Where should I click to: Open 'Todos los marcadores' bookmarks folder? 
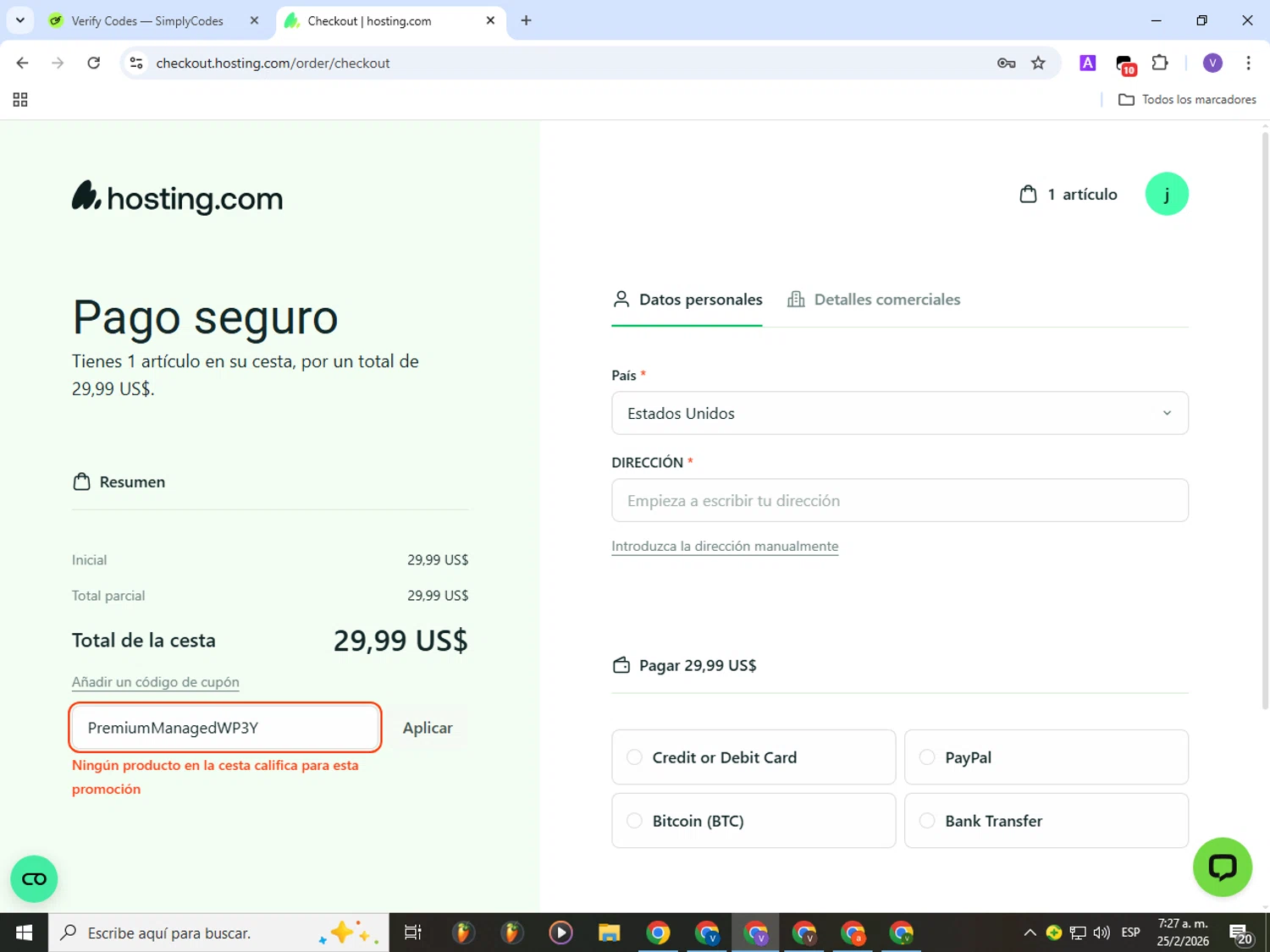click(x=1187, y=100)
